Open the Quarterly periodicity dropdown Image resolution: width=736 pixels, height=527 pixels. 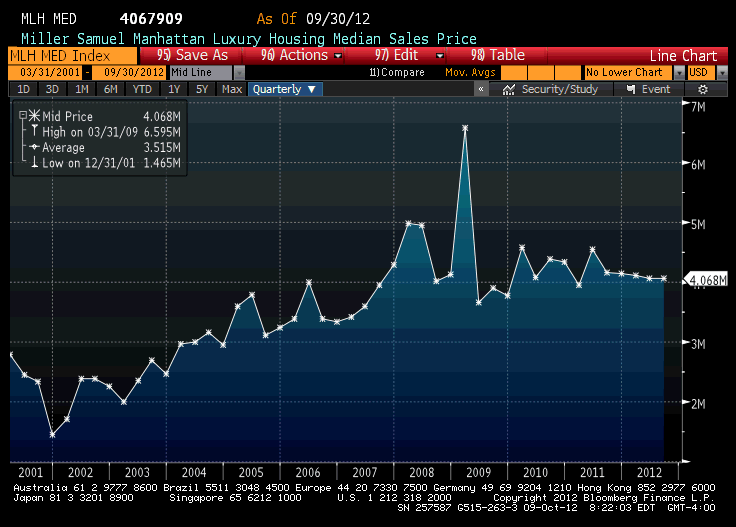pyautogui.click(x=286, y=89)
